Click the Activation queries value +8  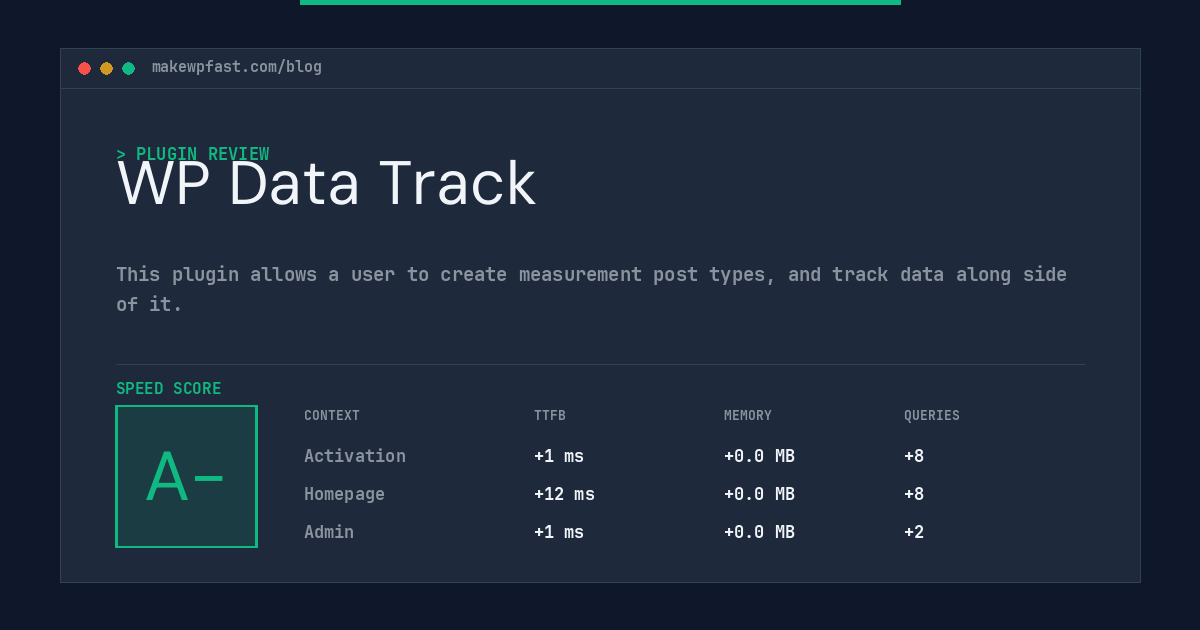point(914,456)
